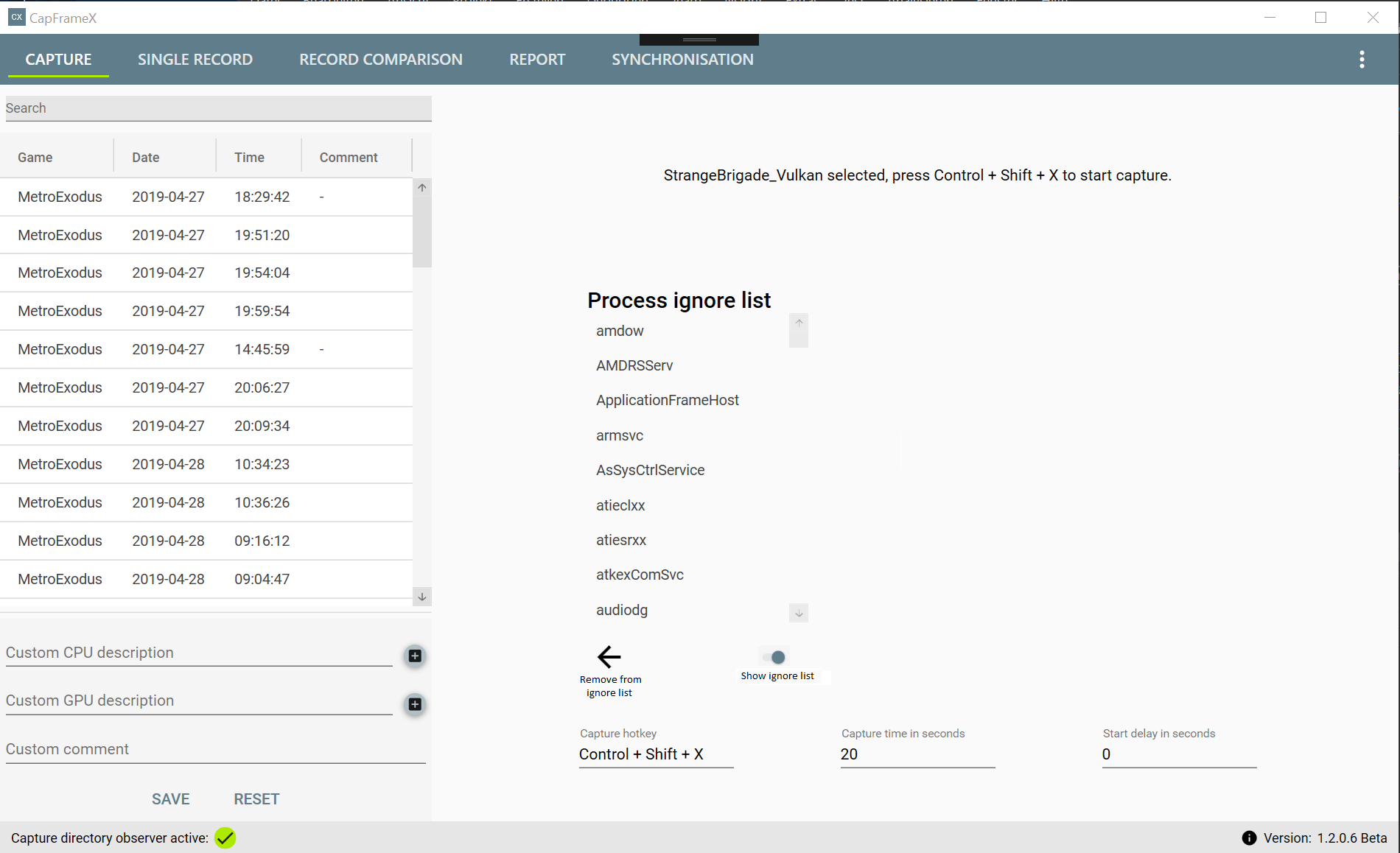Click the Version 1.2.0.6 Beta text
Screen dimensions: 1400x853
(x=1325, y=838)
